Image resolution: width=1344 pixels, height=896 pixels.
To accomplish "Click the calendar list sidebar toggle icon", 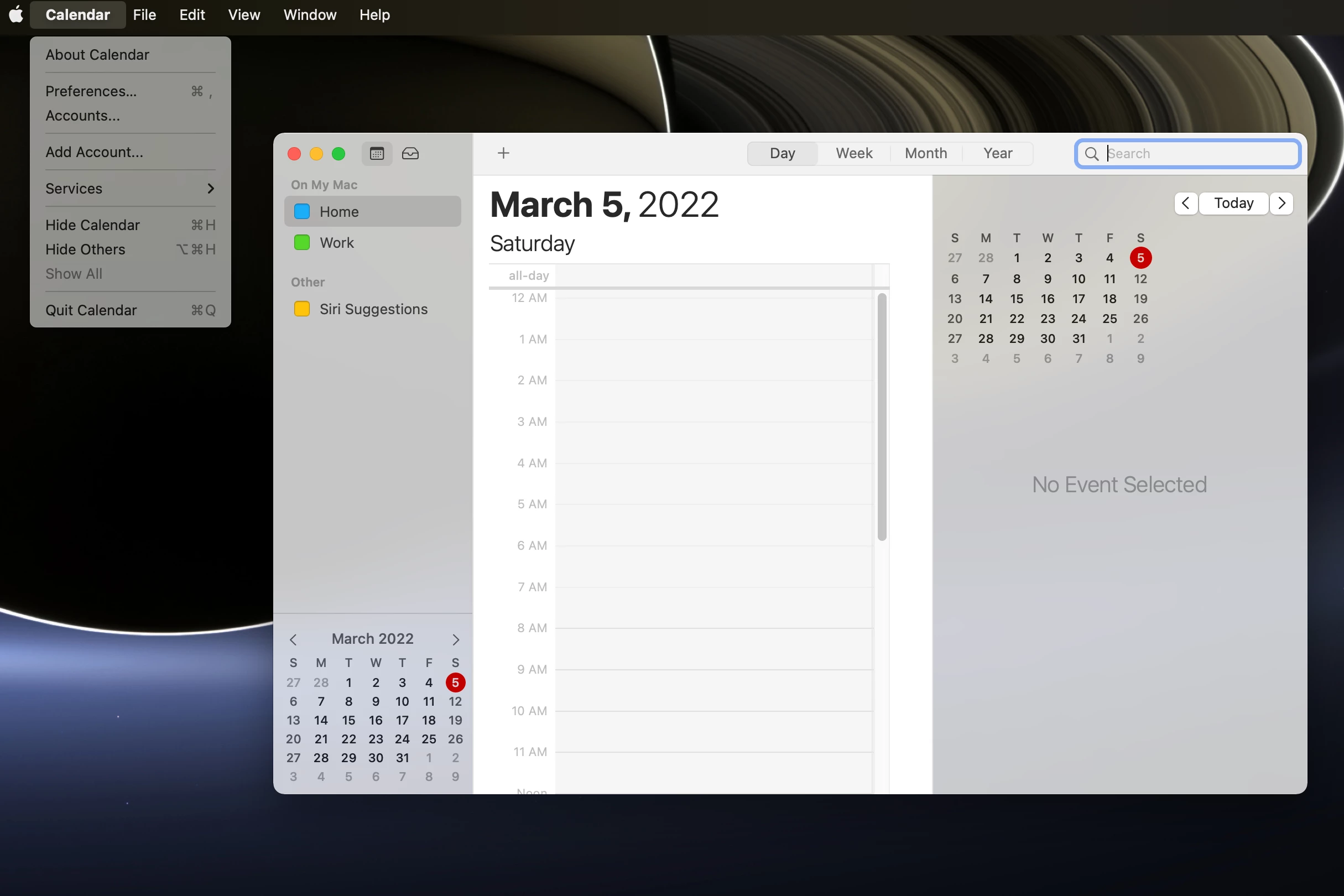I will [x=377, y=153].
